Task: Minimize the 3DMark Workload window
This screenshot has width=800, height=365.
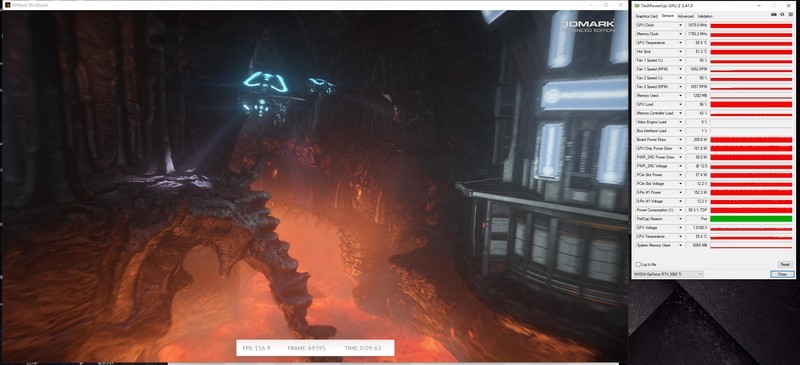Action: click(x=591, y=5)
